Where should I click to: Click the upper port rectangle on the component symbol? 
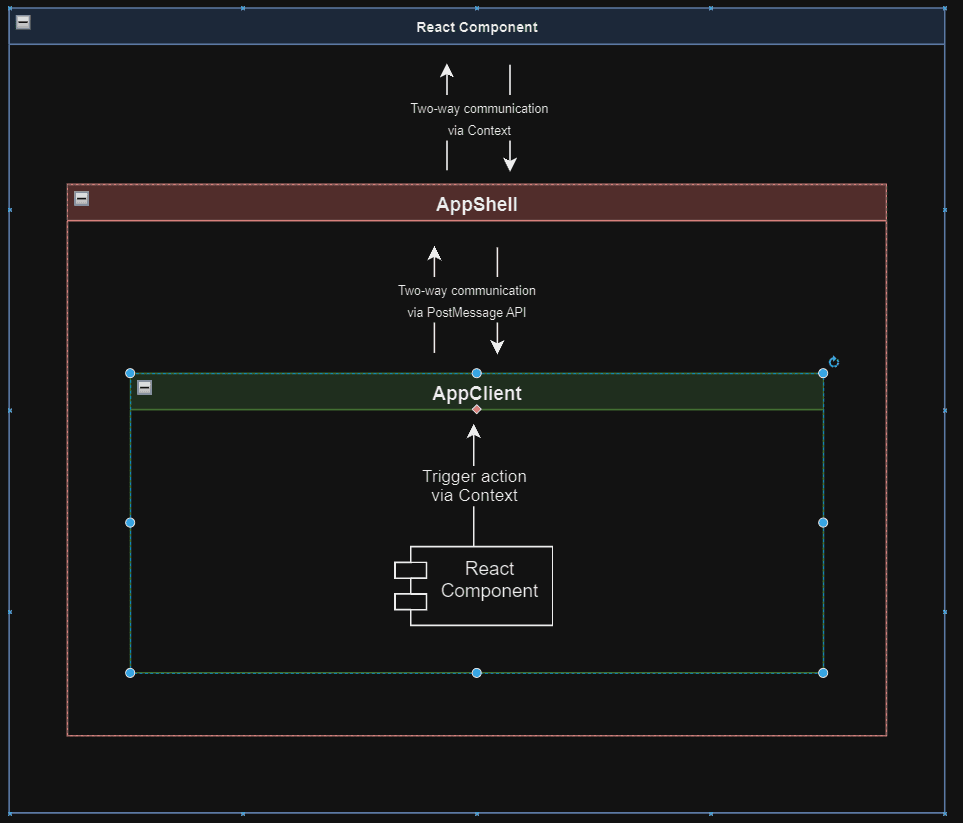[x=409, y=569]
